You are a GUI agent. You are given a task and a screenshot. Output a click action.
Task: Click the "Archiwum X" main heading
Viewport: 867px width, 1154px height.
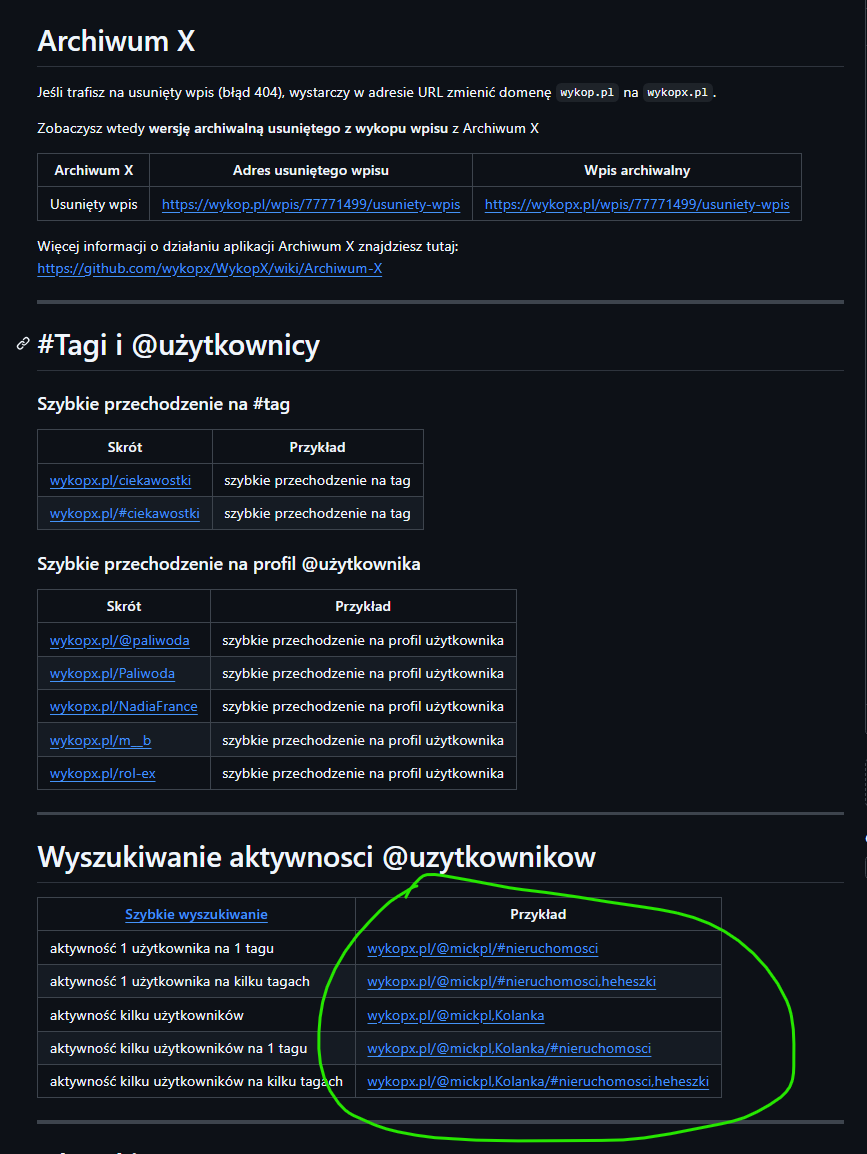coord(116,41)
